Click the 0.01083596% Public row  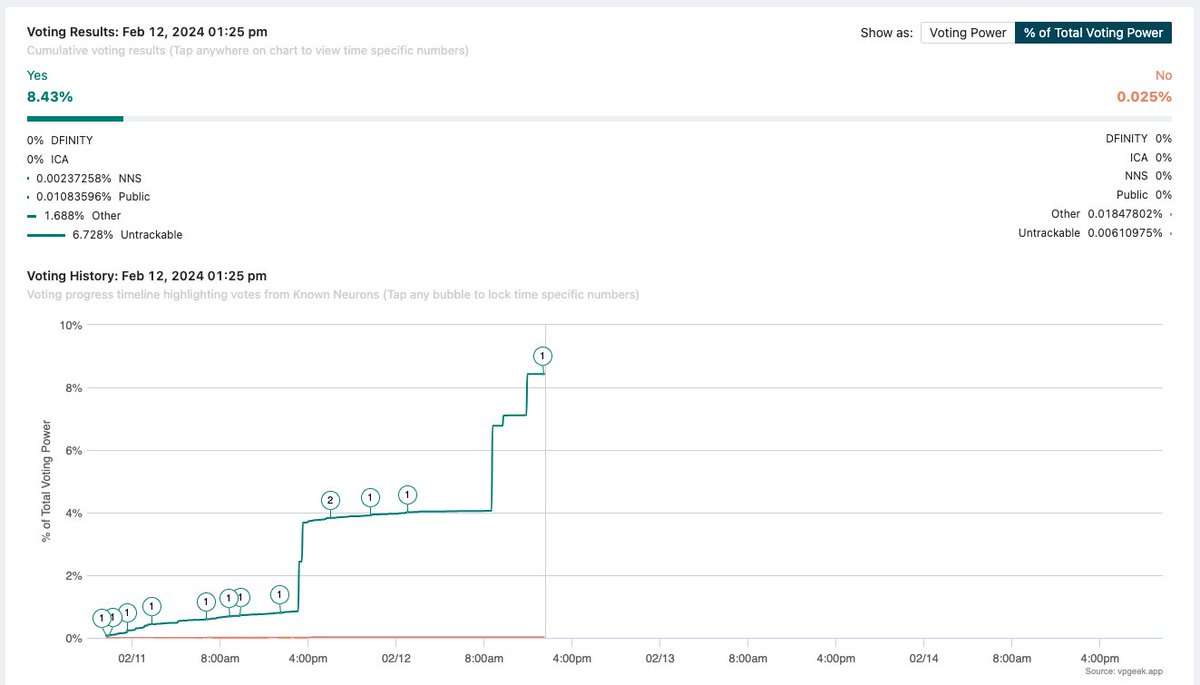pos(89,197)
